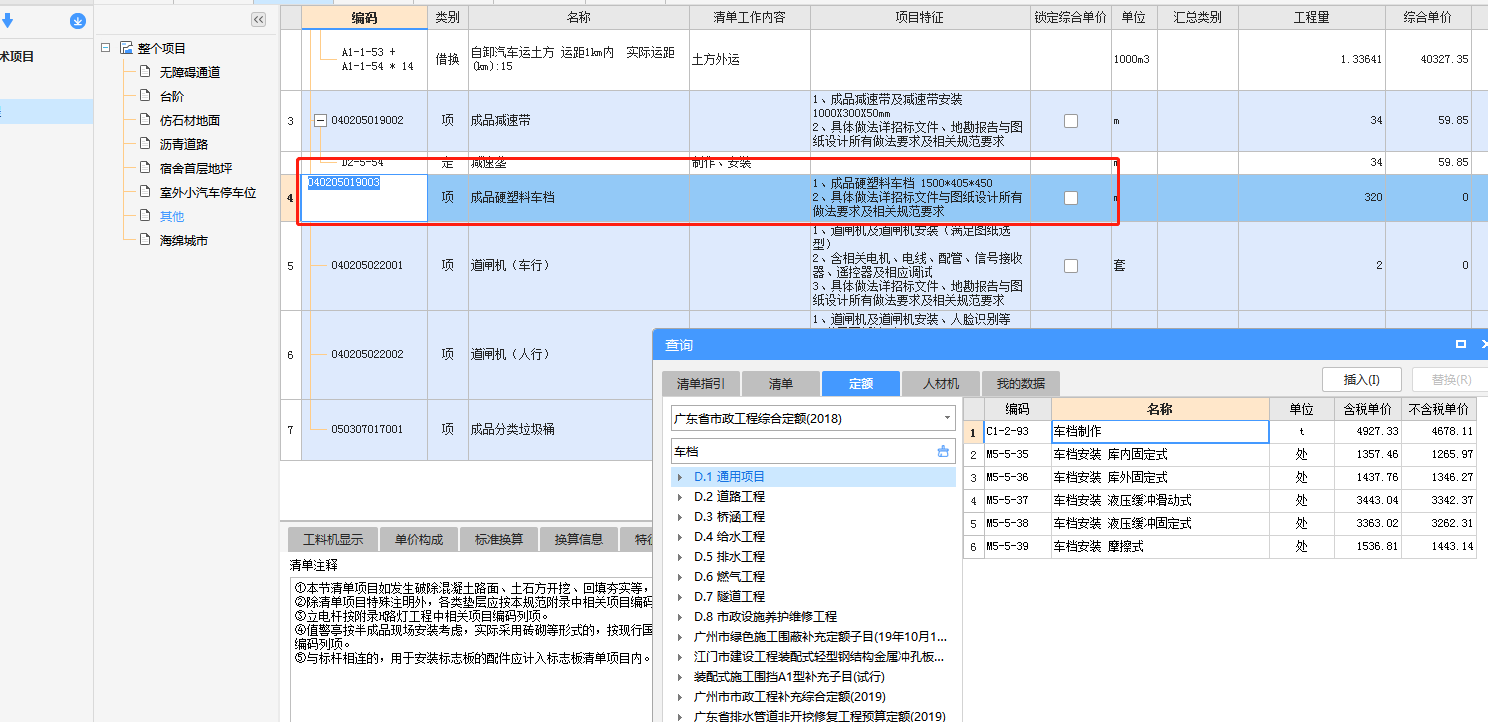
Task: Collapse row 040205019002 with minus box
Action: (320, 120)
